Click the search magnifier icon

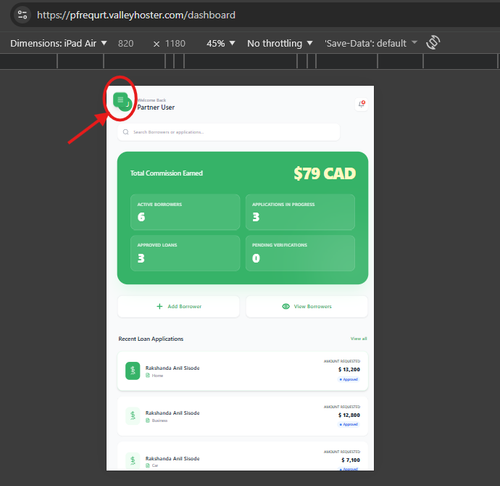(x=126, y=132)
